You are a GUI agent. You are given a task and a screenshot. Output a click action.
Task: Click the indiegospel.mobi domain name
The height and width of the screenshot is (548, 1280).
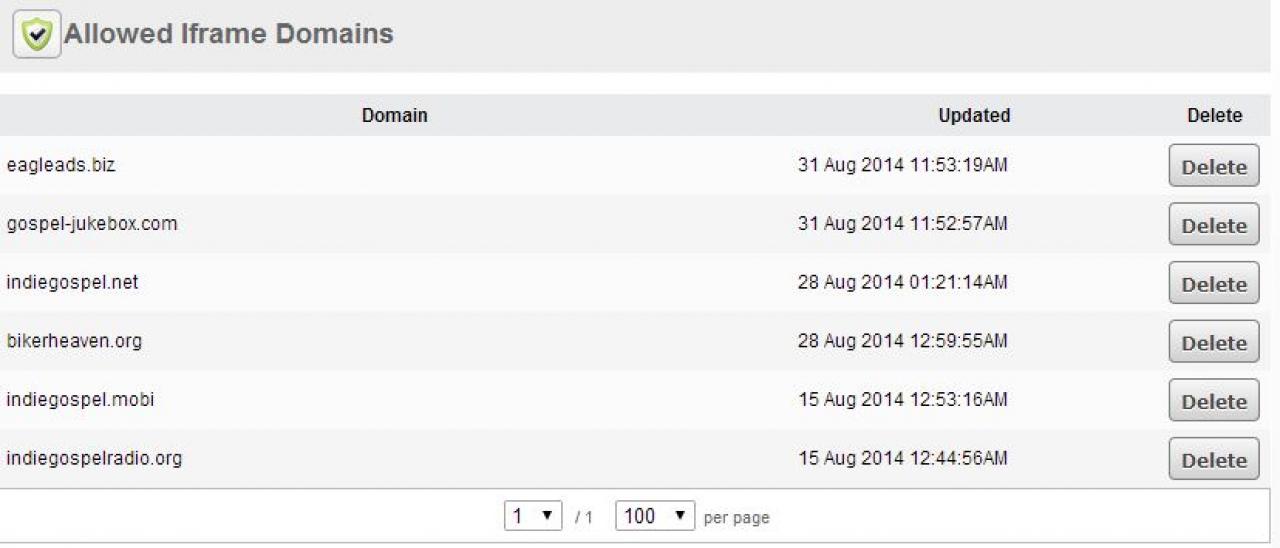(80, 400)
